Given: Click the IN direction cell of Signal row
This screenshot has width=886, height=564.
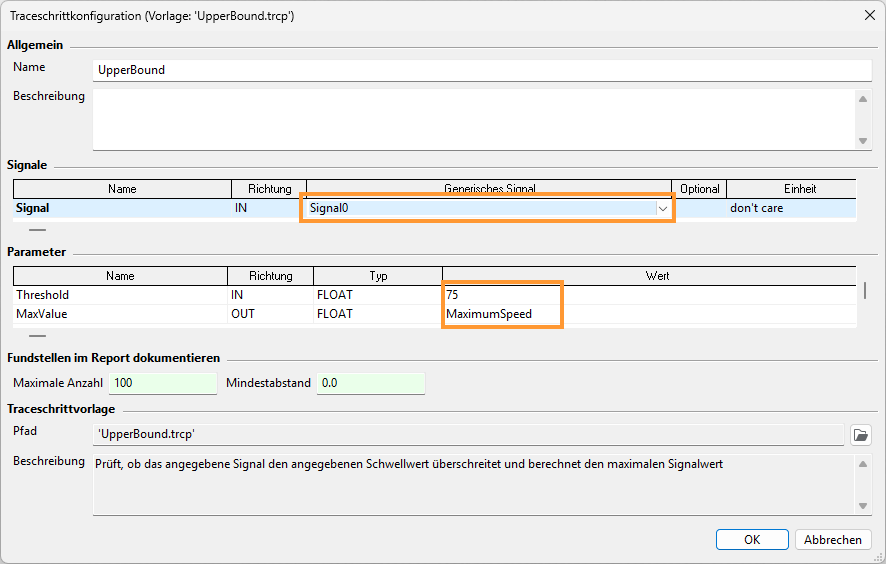Looking at the screenshot, I should (270, 209).
